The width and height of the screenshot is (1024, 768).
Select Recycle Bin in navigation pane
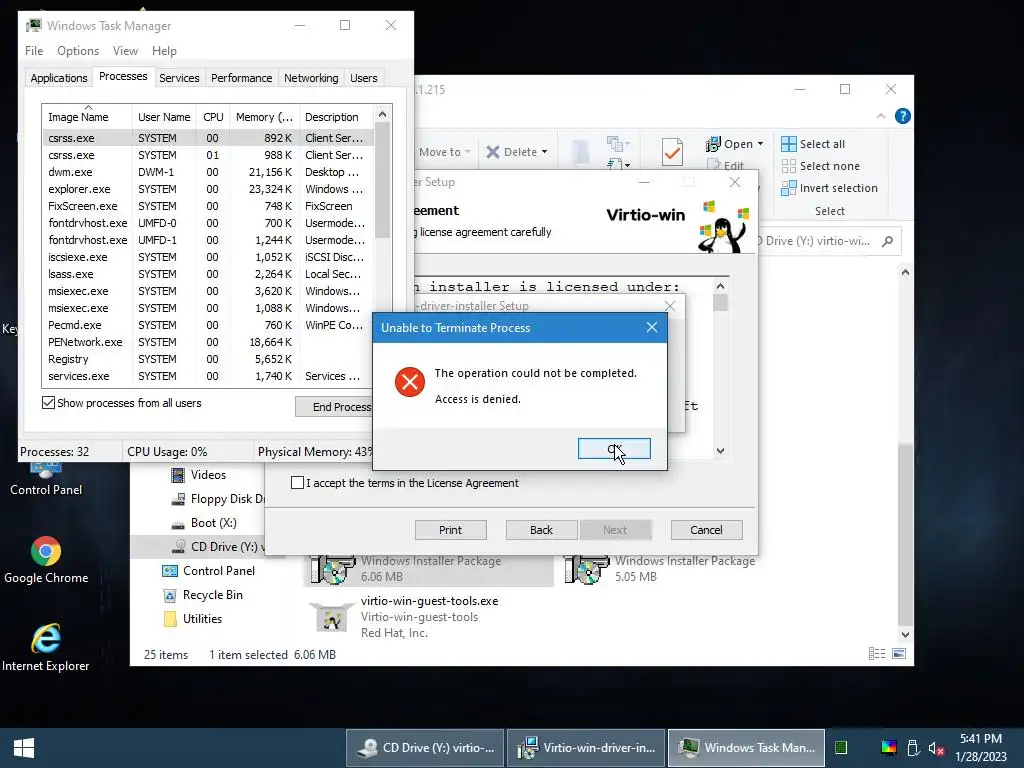(x=203, y=595)
